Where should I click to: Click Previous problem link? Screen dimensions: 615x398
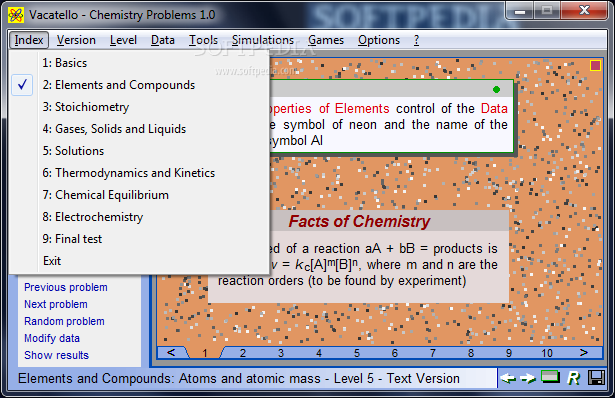[66, 287]
